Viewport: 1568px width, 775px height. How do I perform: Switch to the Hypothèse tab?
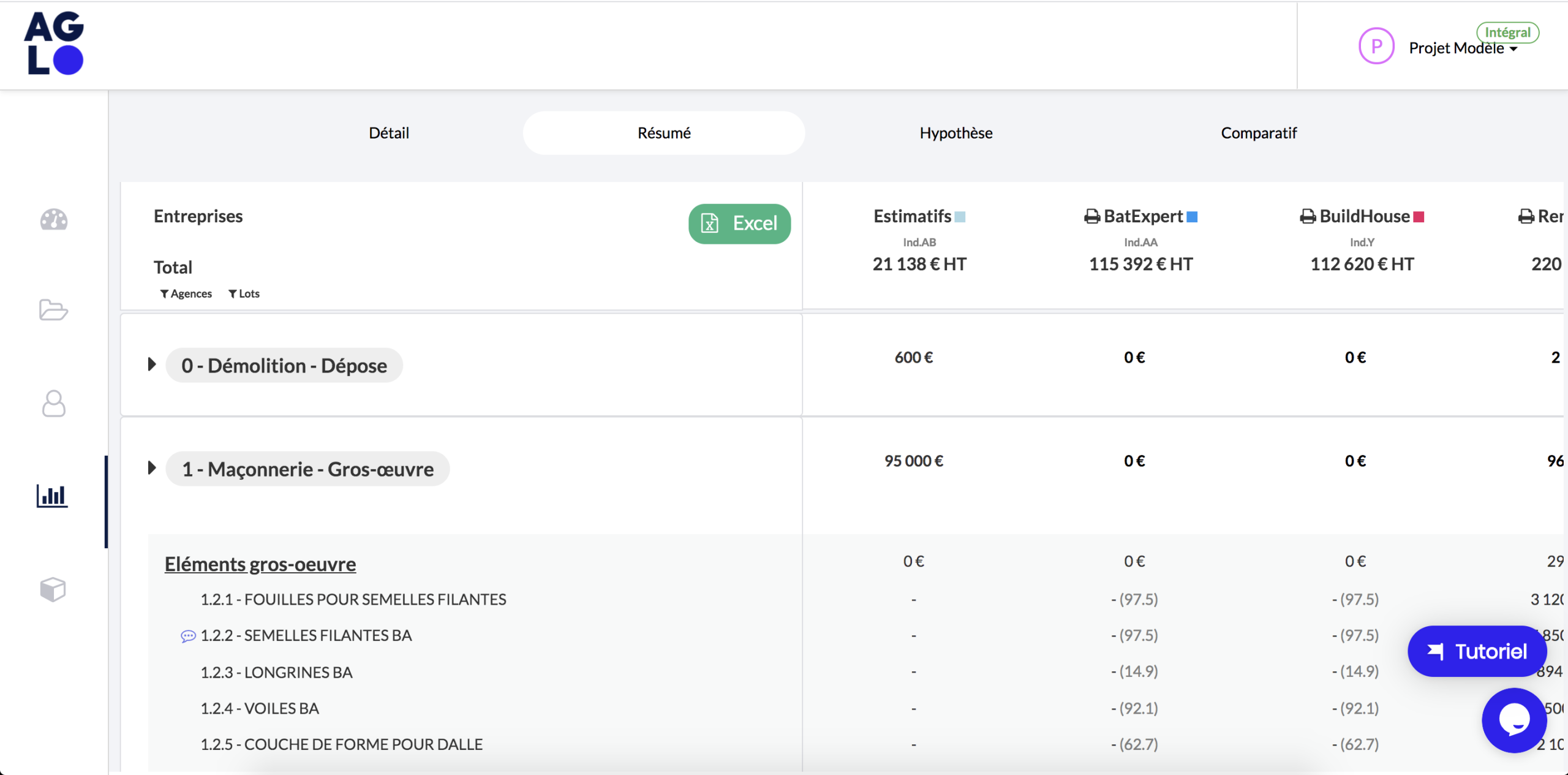coord(956,133)
